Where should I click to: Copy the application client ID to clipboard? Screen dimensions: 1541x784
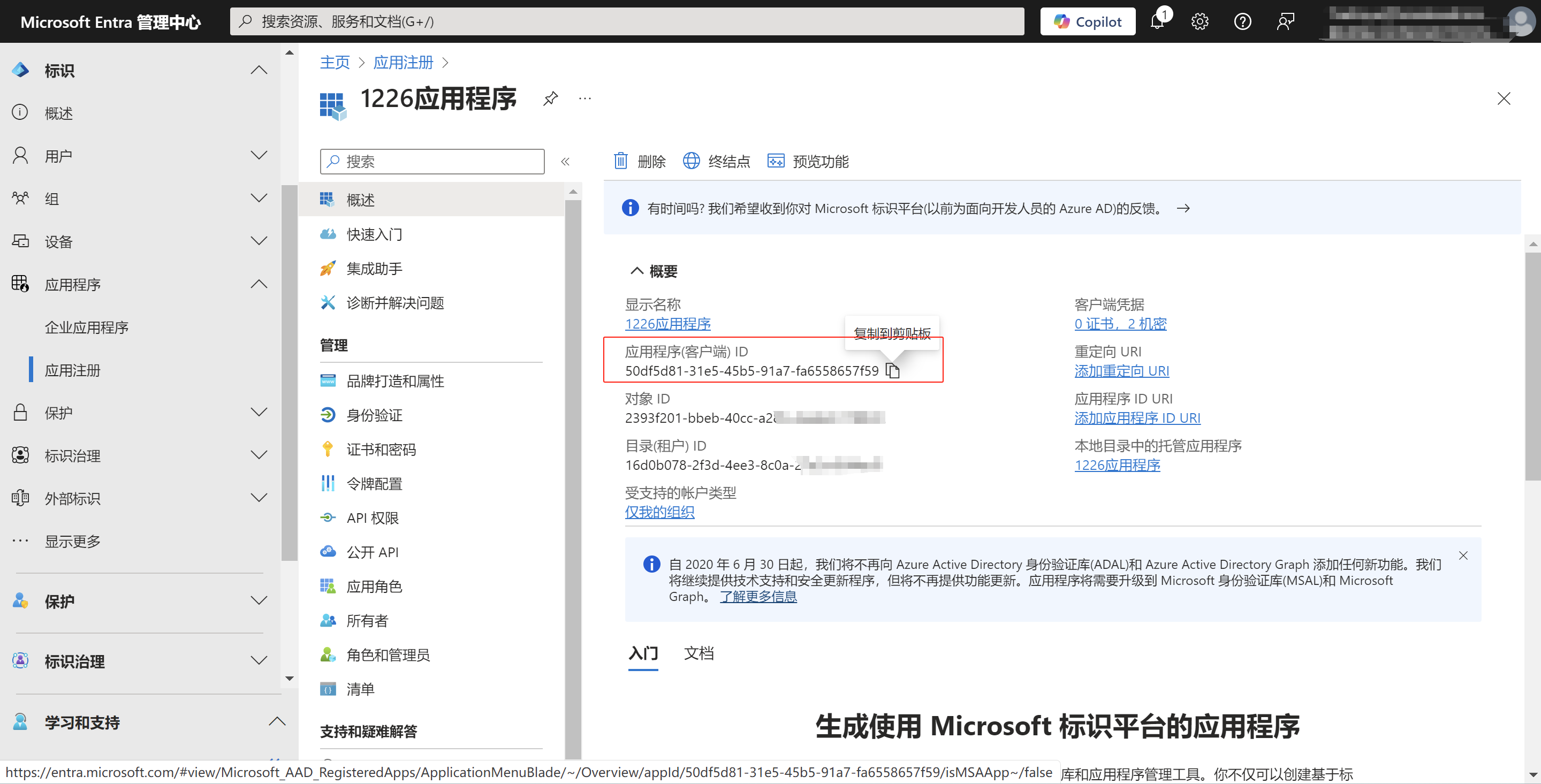pos(892,371)
